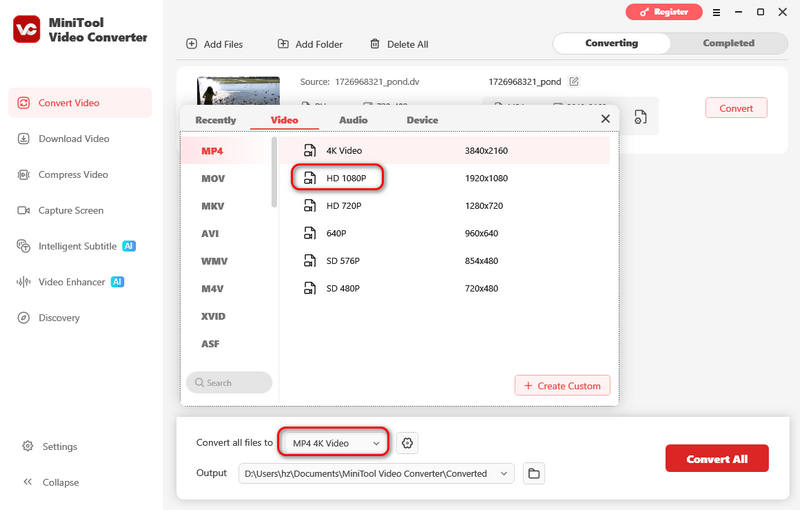Click the Video Enhancer AI badge
The height and width of the screenshot is (510, 800).
(117, 282)
